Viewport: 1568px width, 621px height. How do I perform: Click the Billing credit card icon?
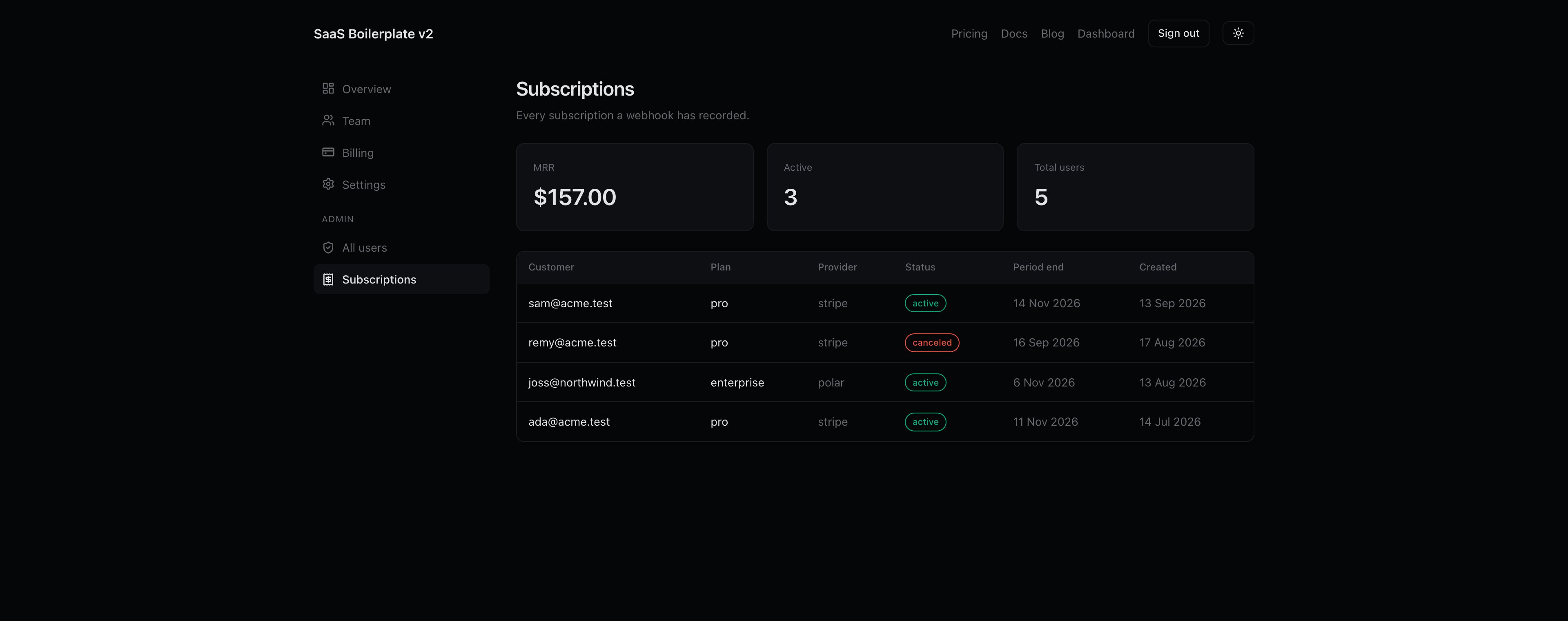coord(328,152)
